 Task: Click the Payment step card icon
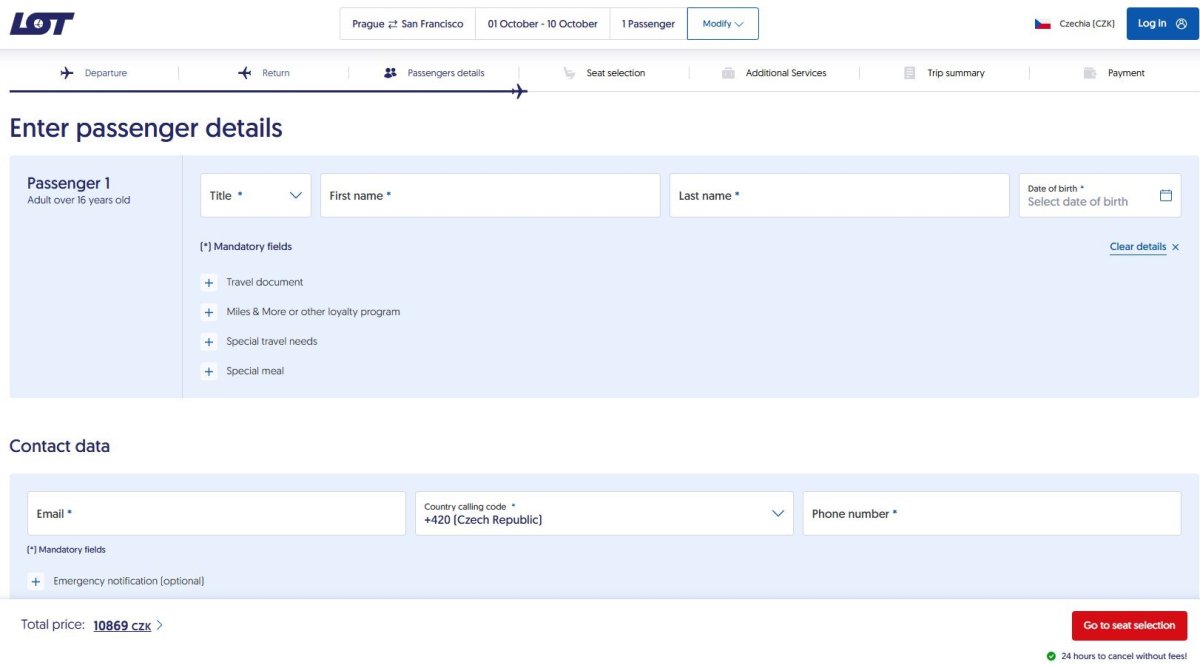coord(1089,73)
